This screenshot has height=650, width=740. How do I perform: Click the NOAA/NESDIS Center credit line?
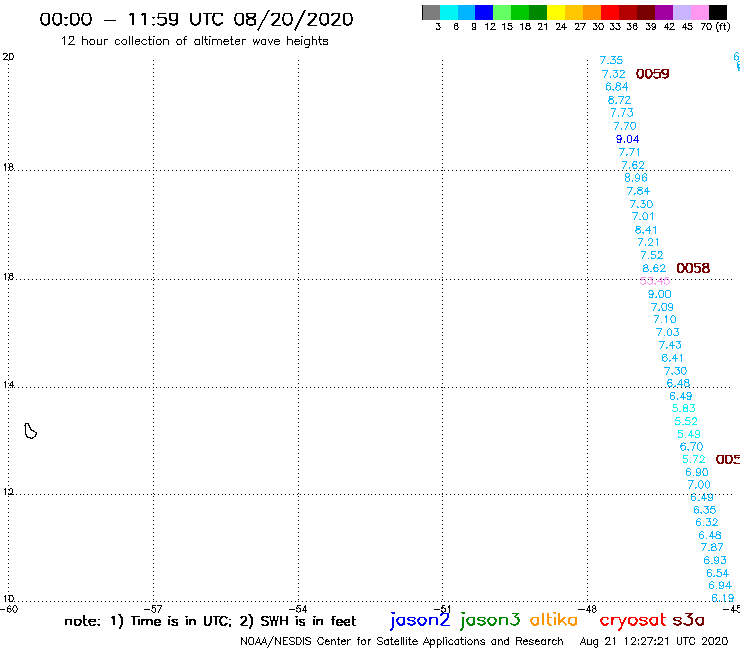(x=402, y=642)
